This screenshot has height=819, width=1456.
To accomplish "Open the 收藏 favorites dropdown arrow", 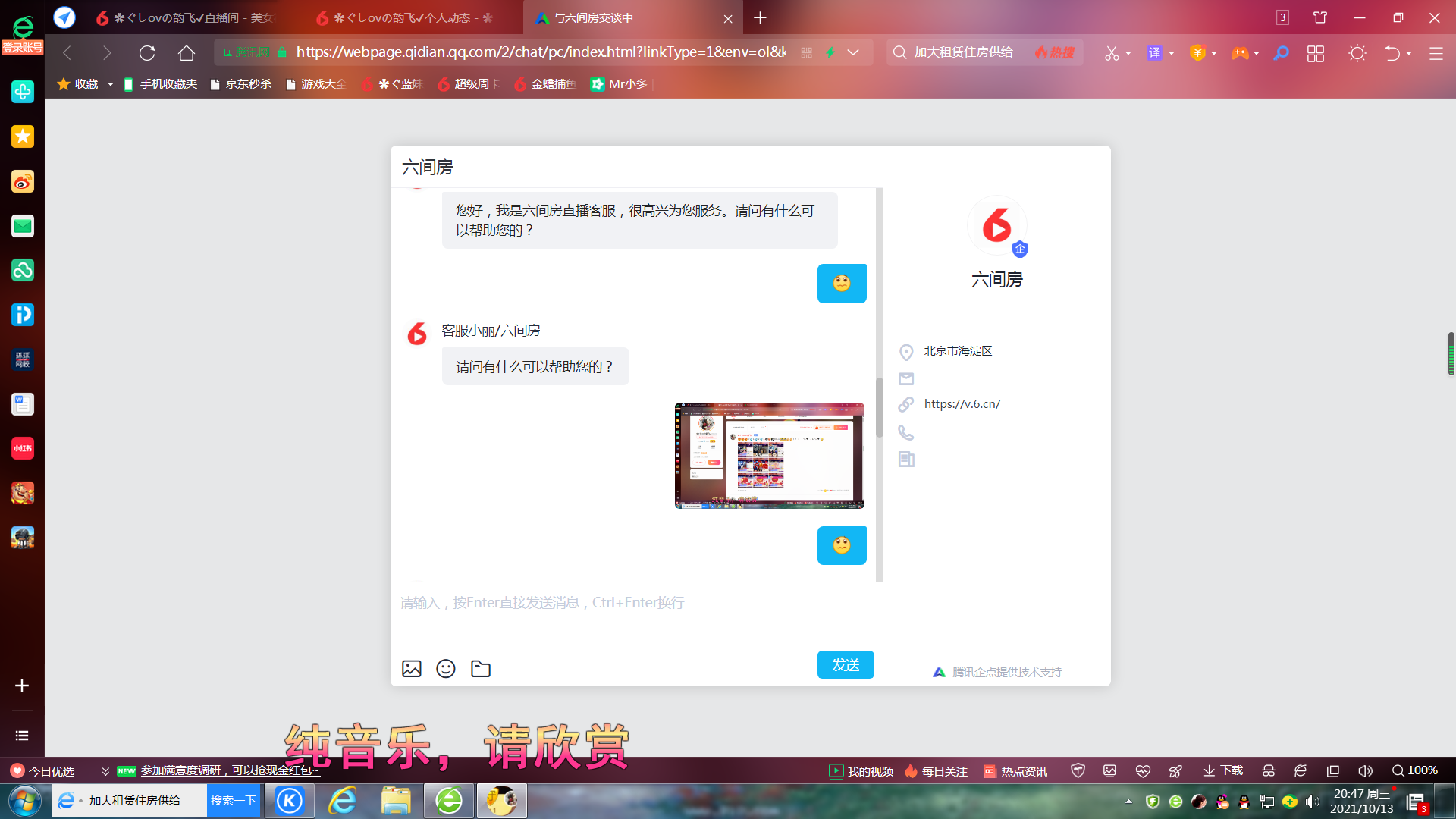I will (x=111, y=84).
